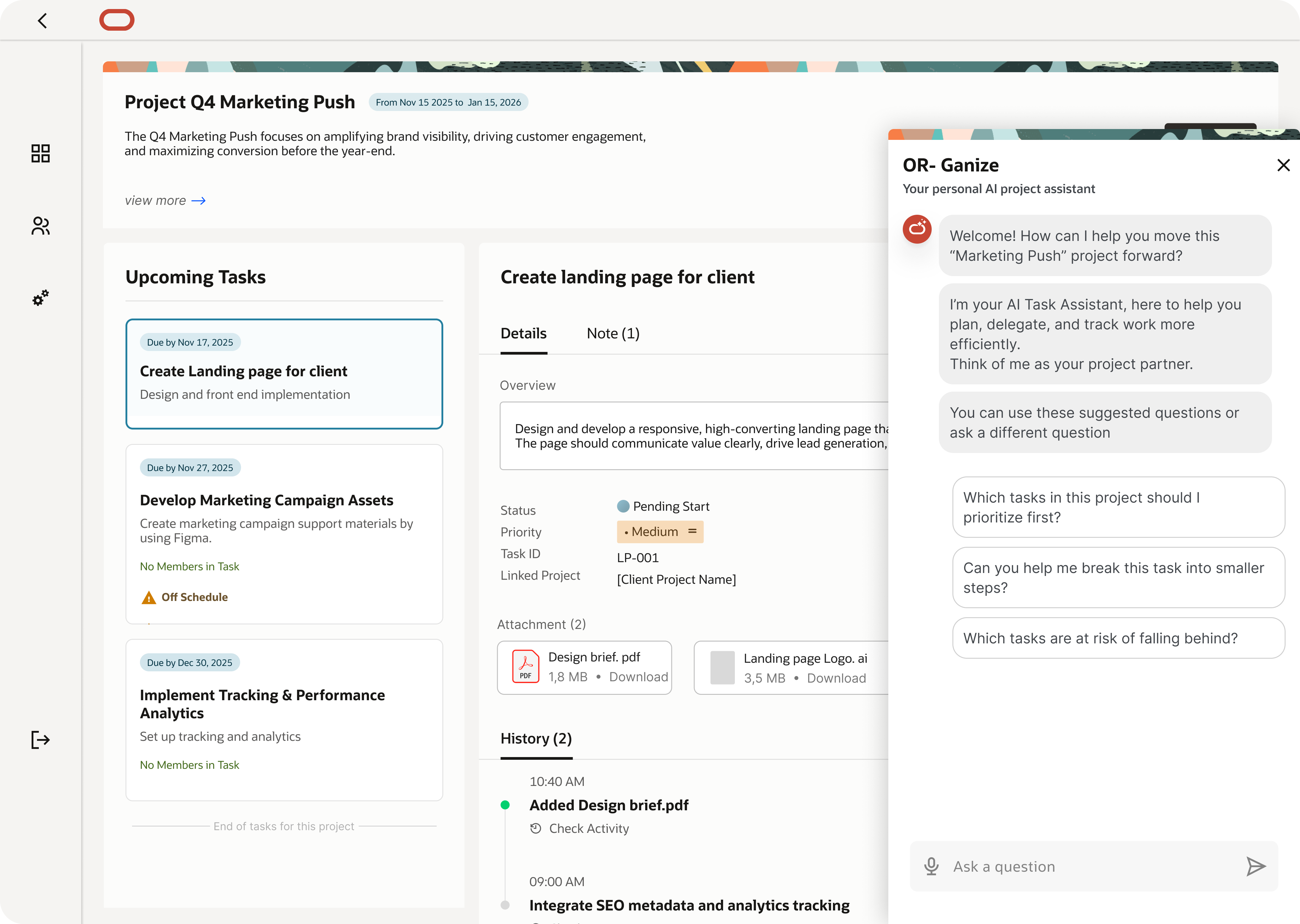
Task: Open the dashboard grid icon in sidebar
Action: (x=40, y=153)
